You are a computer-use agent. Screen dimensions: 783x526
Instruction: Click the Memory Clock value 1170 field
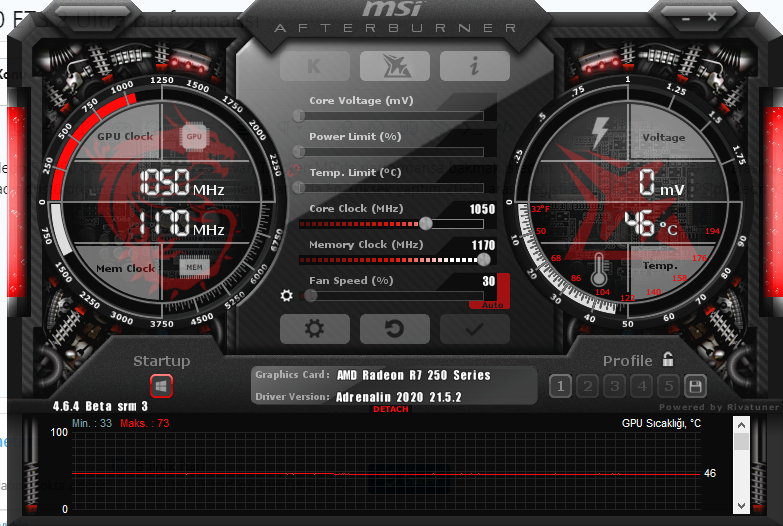point(483,245)
